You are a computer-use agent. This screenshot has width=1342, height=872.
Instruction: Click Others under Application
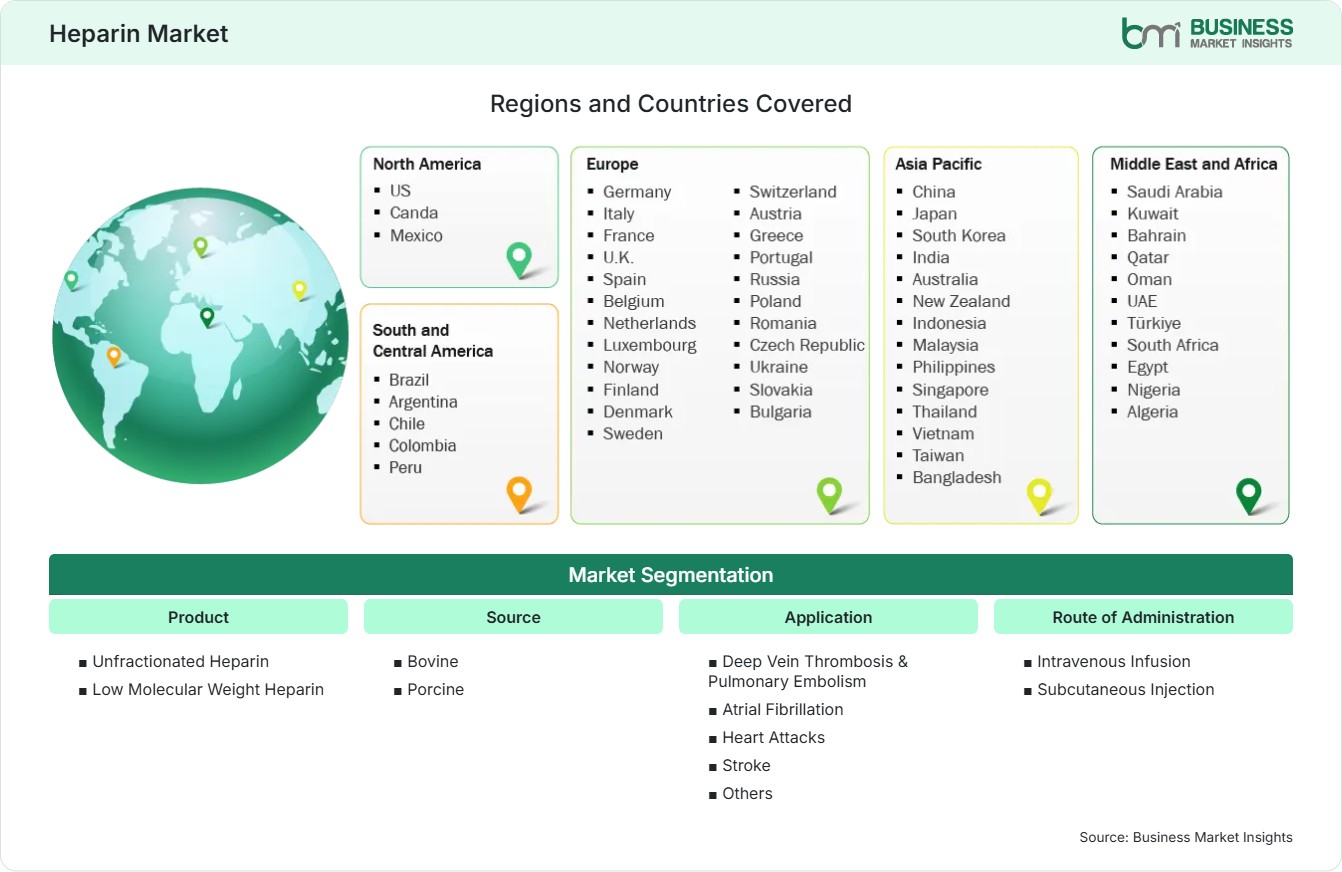click(747, 793)
